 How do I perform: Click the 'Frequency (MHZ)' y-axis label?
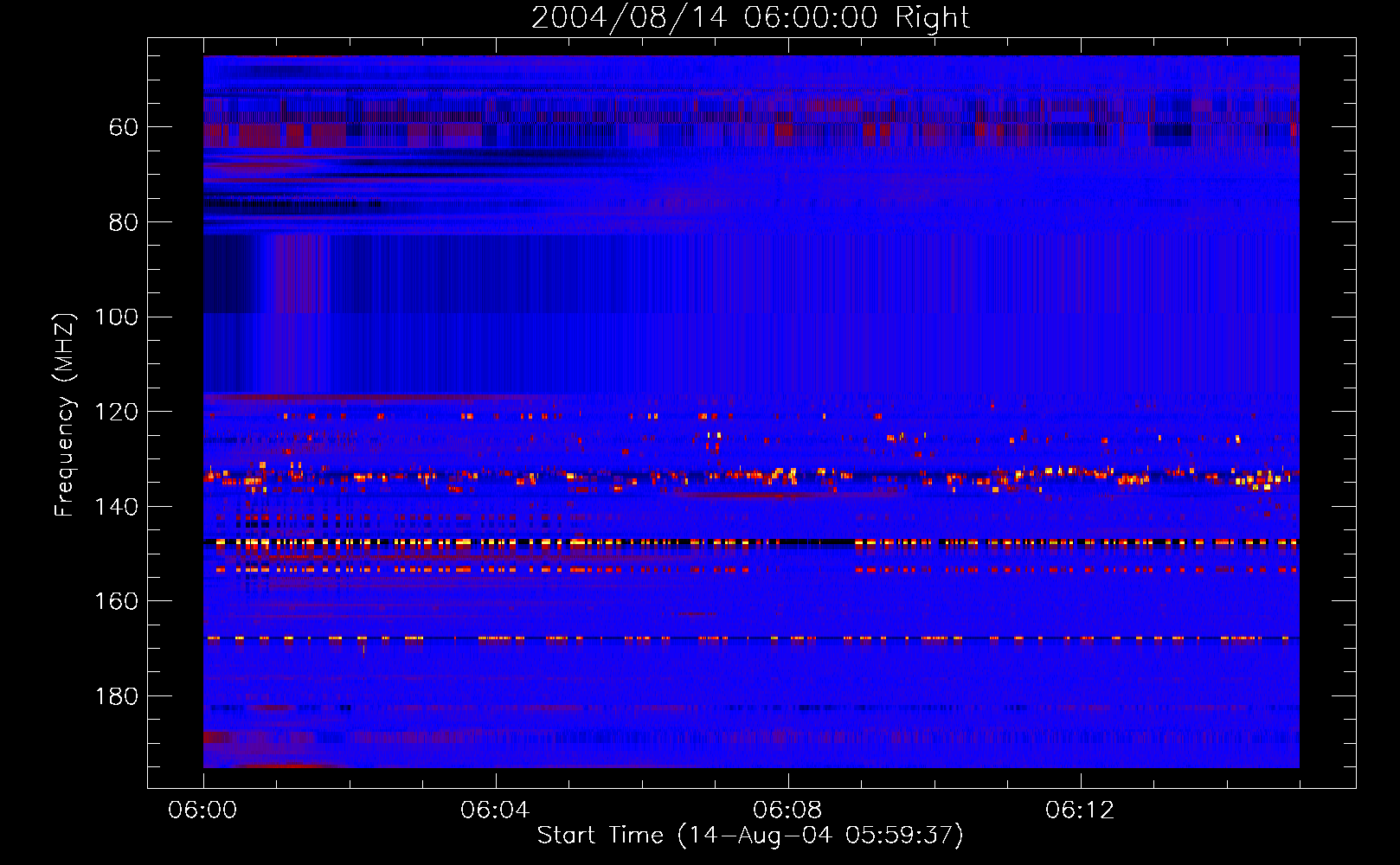click(x=65, y=414)
